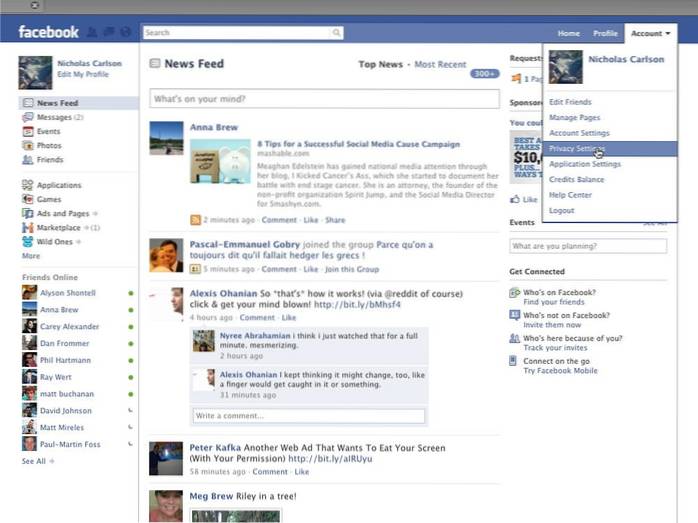Click the Facebook logo in header
Screen dimensions: 698x523
pyautogui.click(x=48, y=33)
